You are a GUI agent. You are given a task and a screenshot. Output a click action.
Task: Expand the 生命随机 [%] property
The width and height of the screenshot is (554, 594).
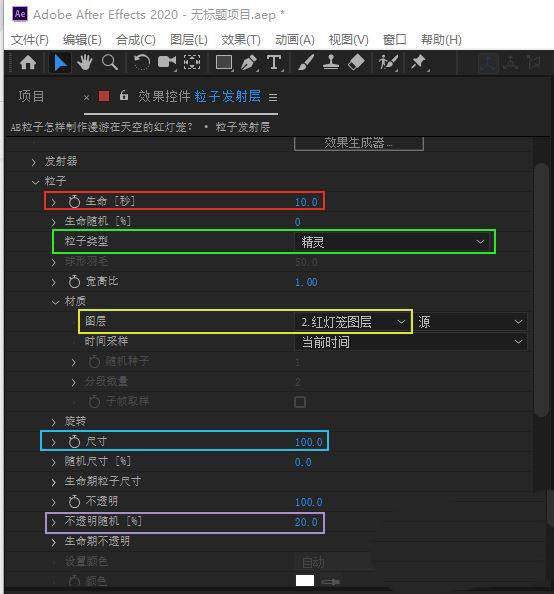(x=53, y=222)
